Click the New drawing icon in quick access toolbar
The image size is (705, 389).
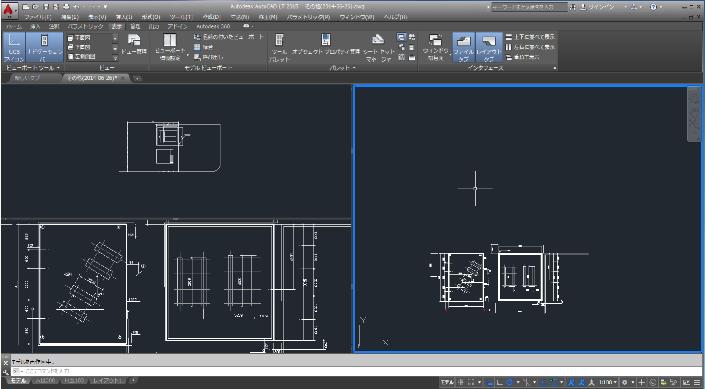point(26,7)
